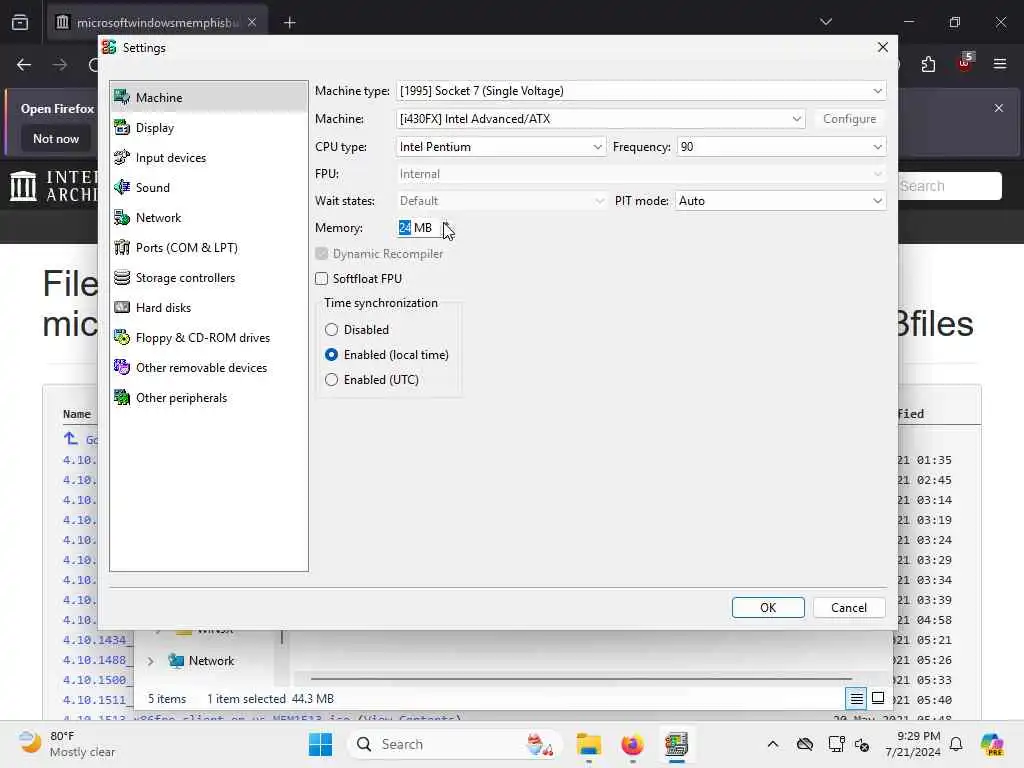Click the File Explorer horizontal scrollbar

click(x=581, y=679)
